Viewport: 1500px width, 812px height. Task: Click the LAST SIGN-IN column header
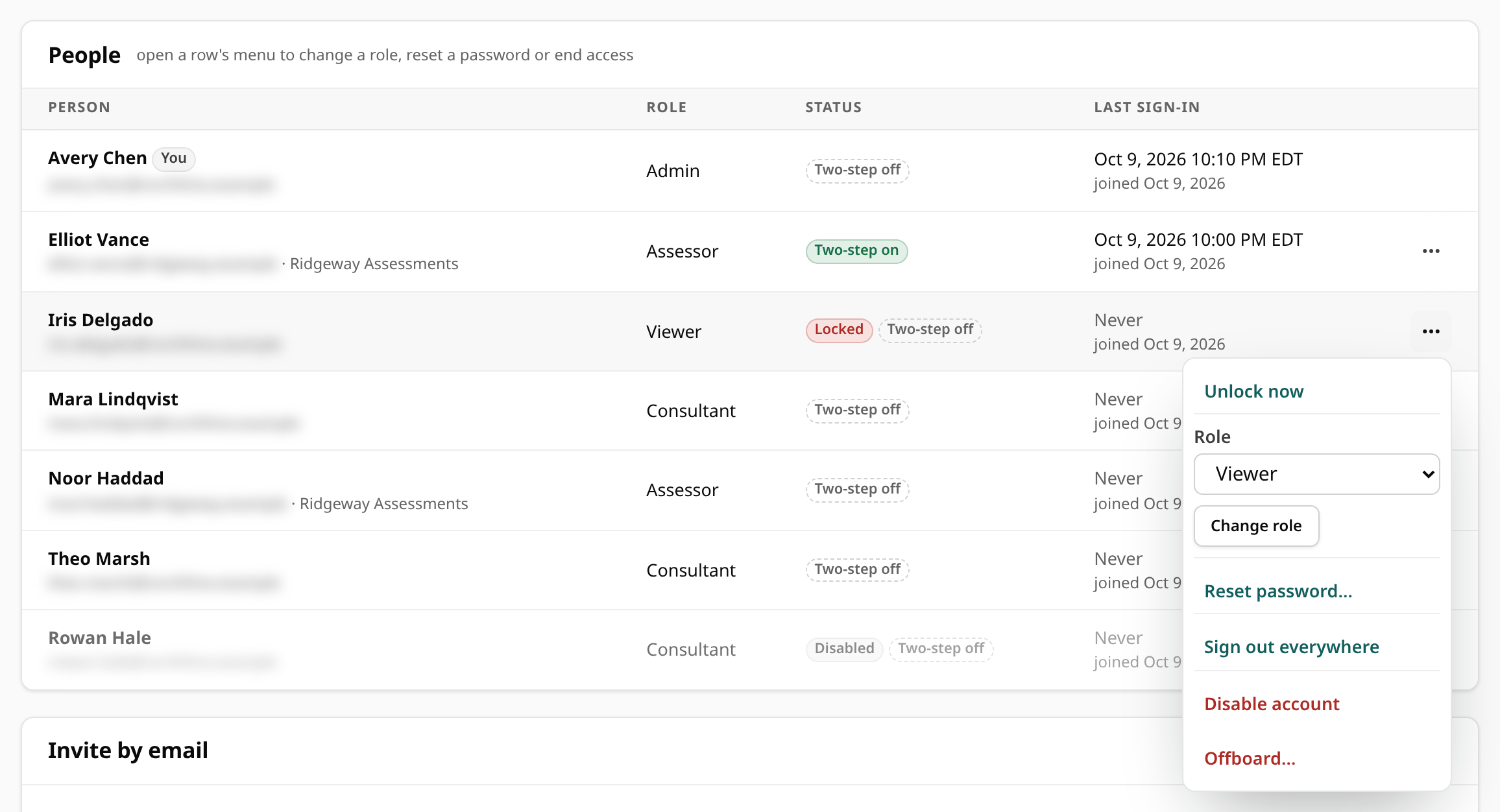pos(1146,107)
